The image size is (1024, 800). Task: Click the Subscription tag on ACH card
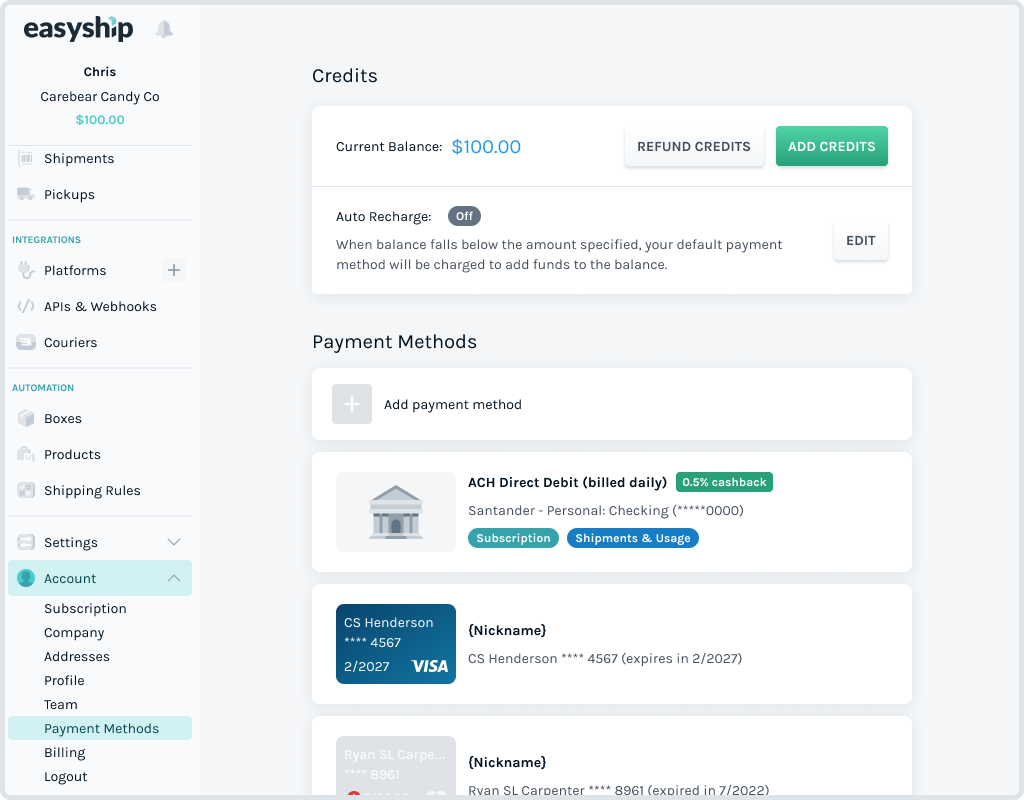513,538
